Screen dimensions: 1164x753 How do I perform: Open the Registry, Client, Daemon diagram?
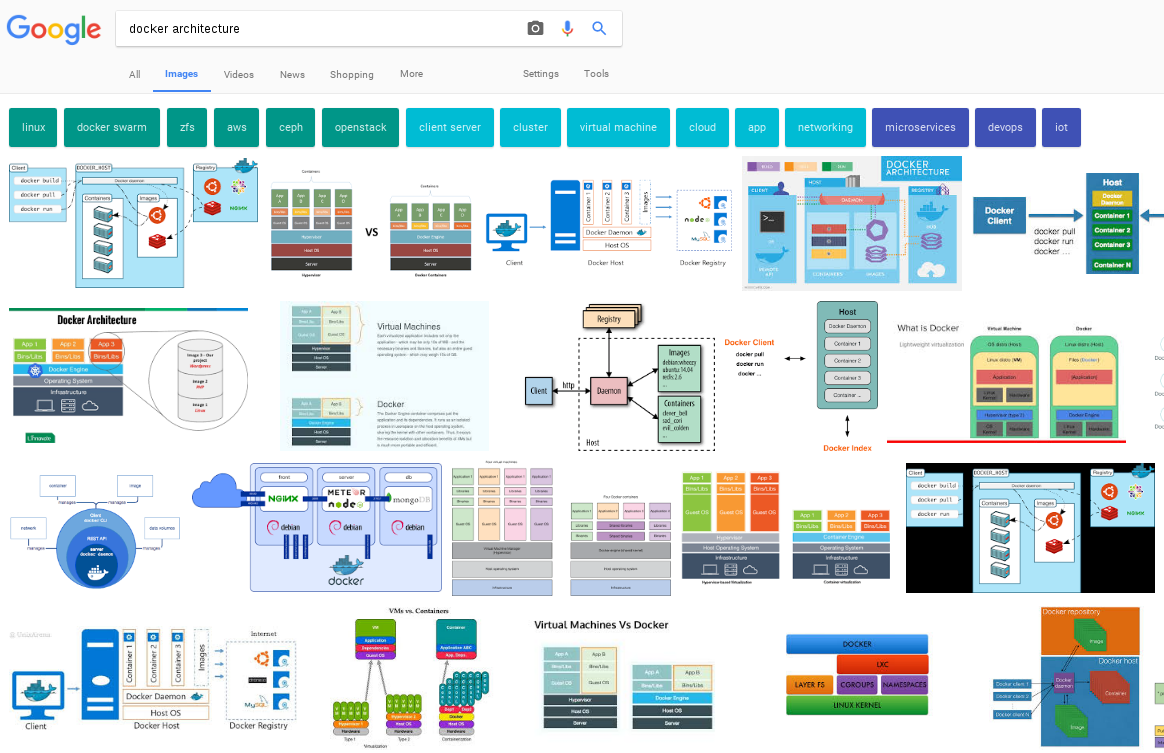click(x=619, y=377)
